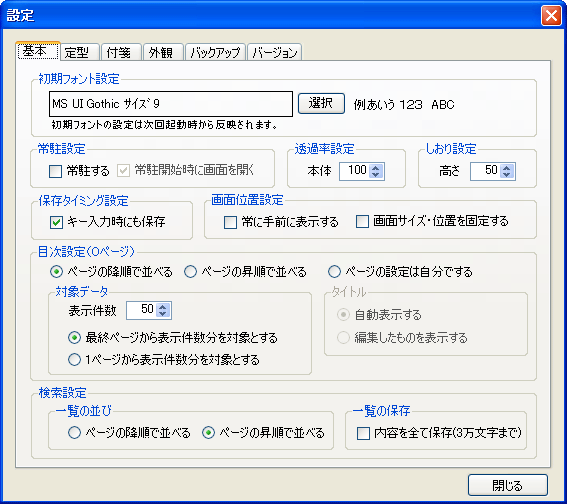Click the 選択 font select button
The image size is (567, 504).
pyautogui.click(x=321, y=104)
